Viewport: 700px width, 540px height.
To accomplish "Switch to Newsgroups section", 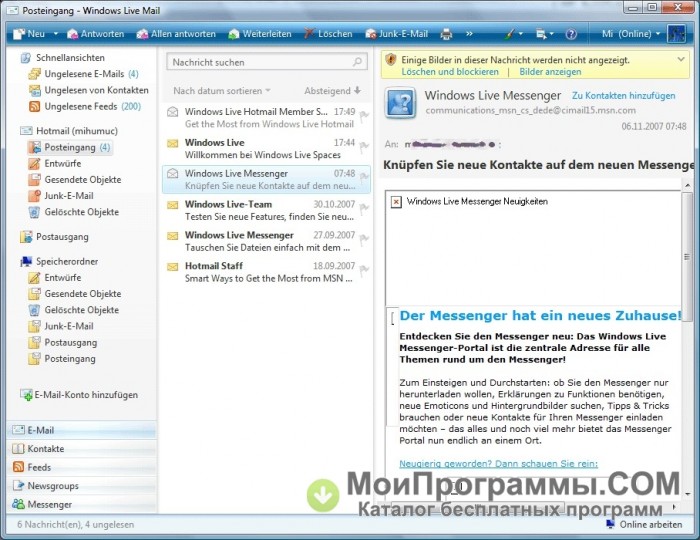I will point(82,486).
